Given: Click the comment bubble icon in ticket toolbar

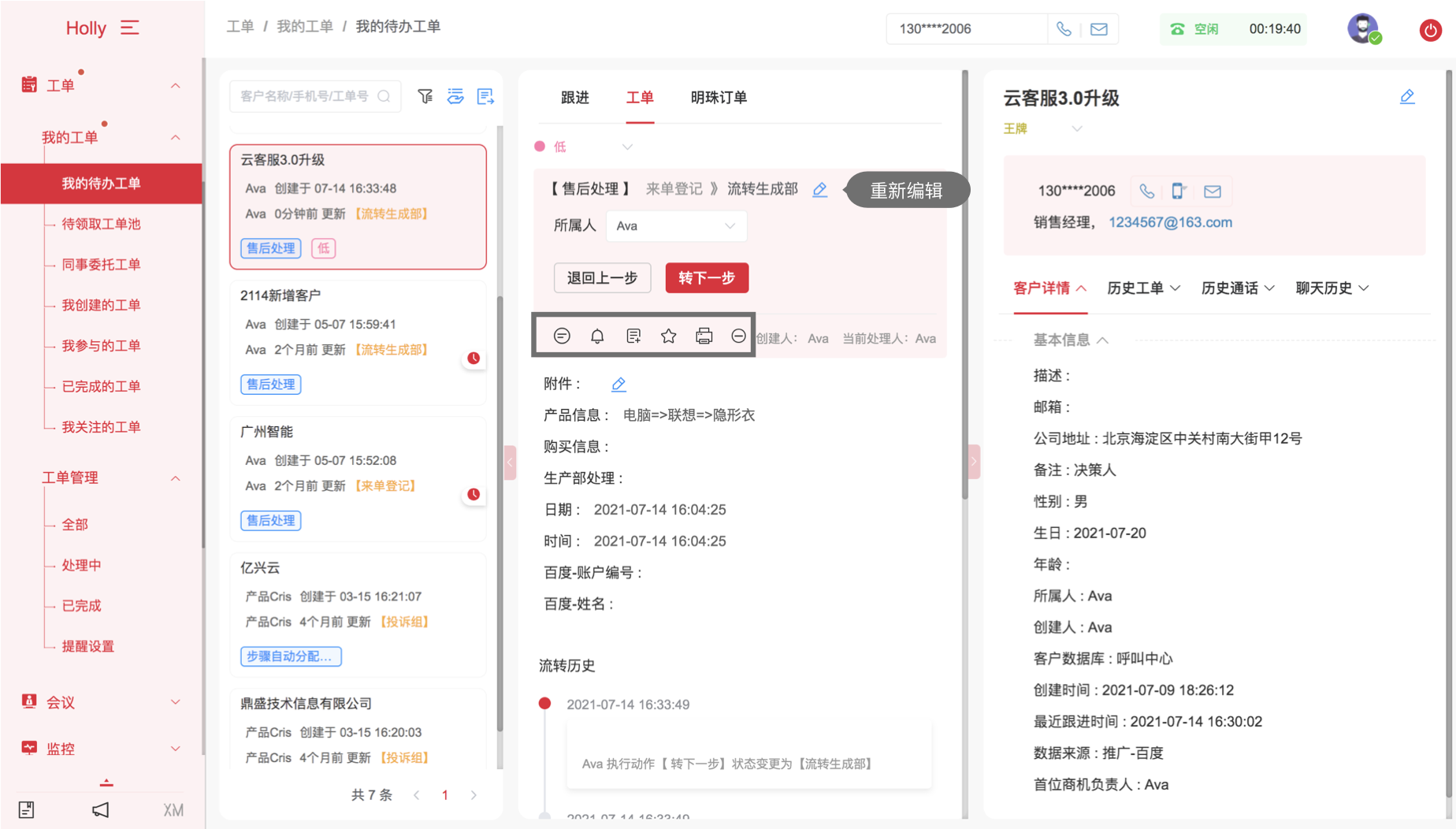Looking at the screenshot, I should coord(562,336).
